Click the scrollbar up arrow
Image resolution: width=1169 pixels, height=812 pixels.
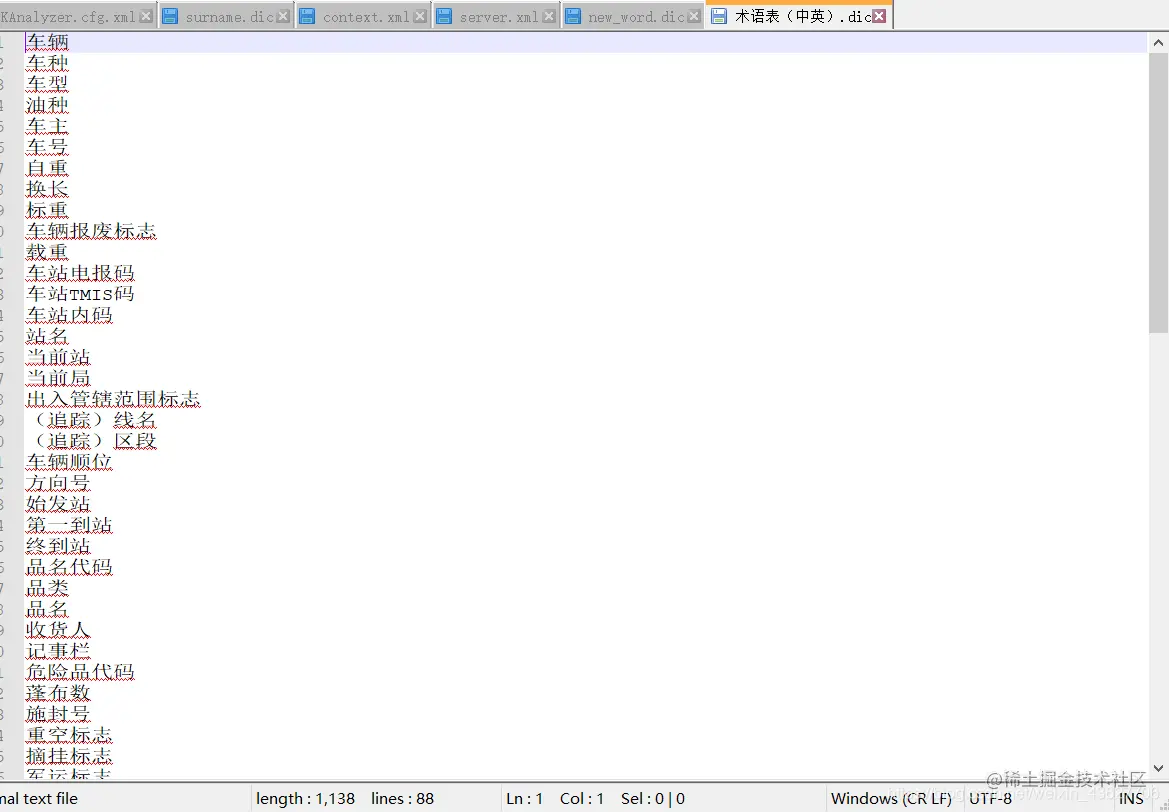1159,43
